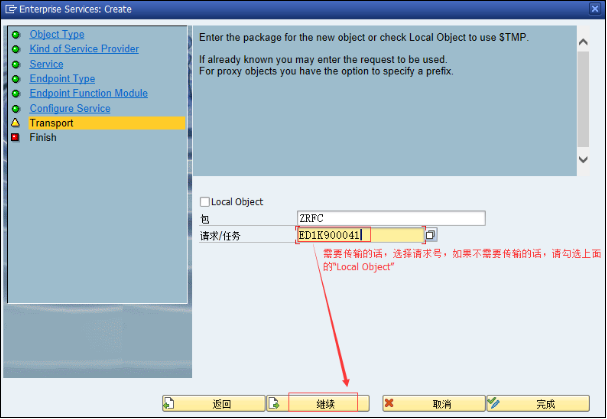The image size is (607, 419).
Task: Click green status icon beside Endpoint Type
Action: [16, 79]
